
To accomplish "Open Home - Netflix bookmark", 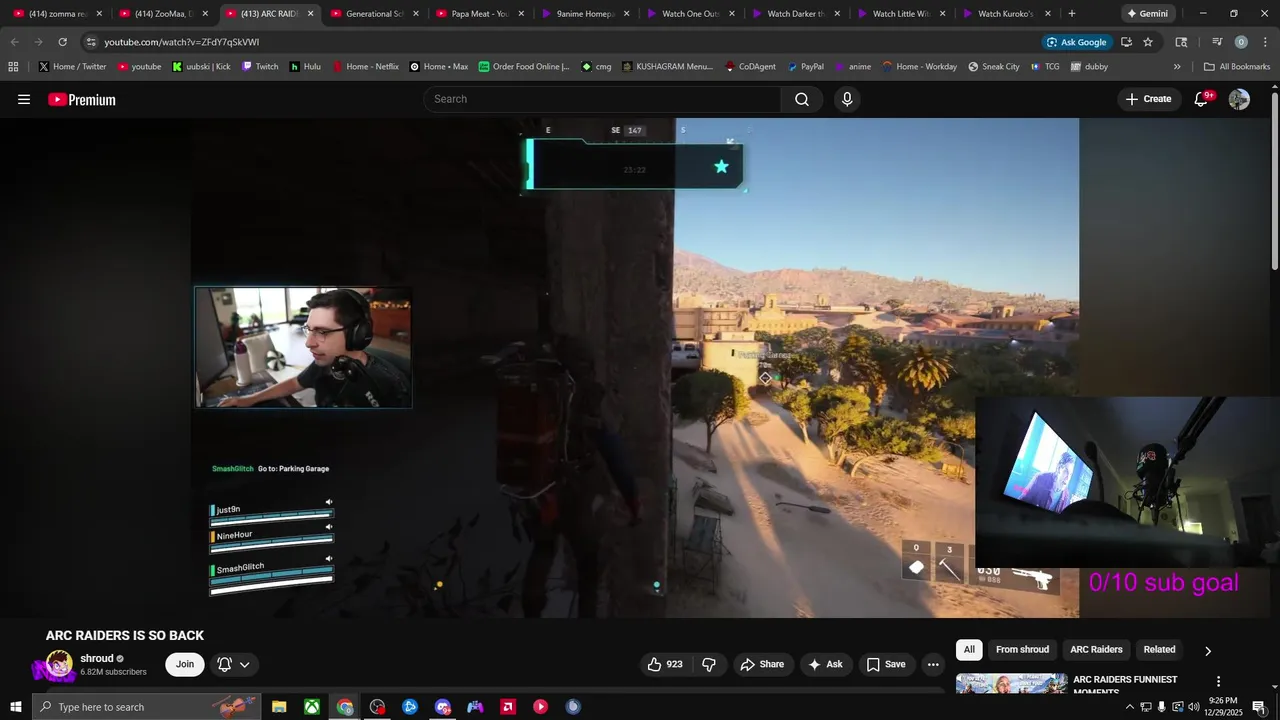I will click(365, 67).
